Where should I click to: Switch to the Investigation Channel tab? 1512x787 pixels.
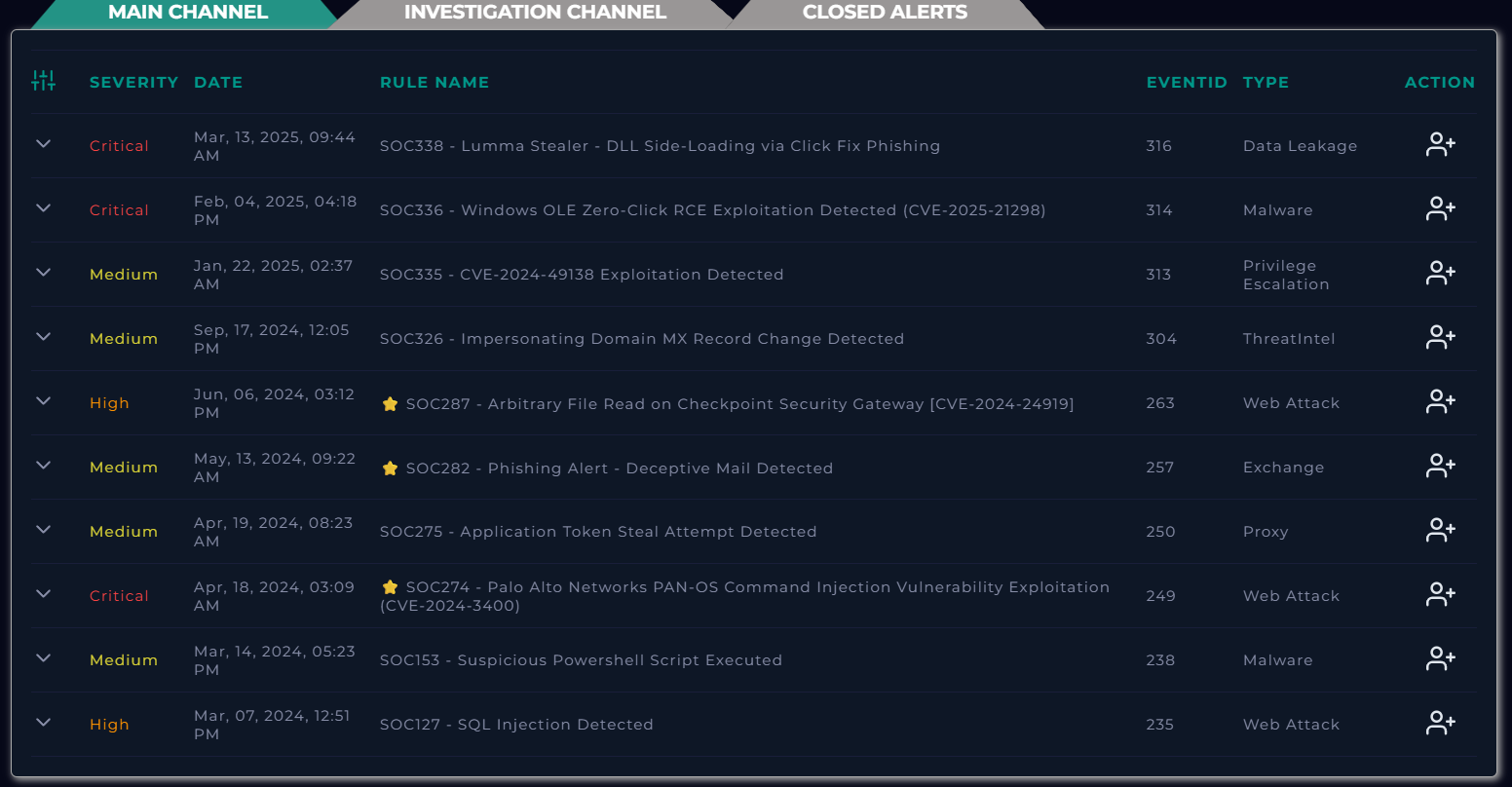pyautogui.click(x=535, y=13)
